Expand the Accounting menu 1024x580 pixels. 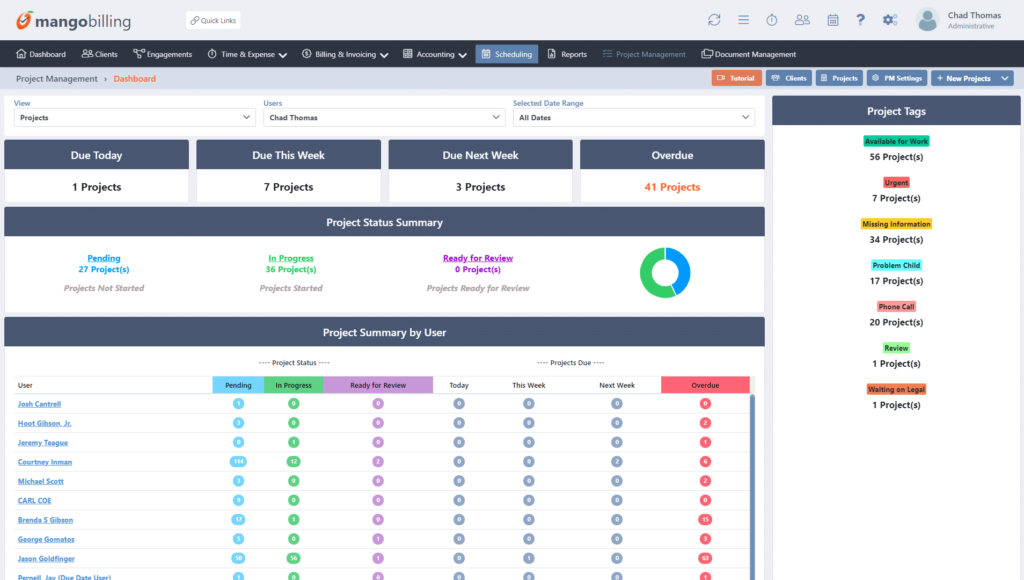435,54
